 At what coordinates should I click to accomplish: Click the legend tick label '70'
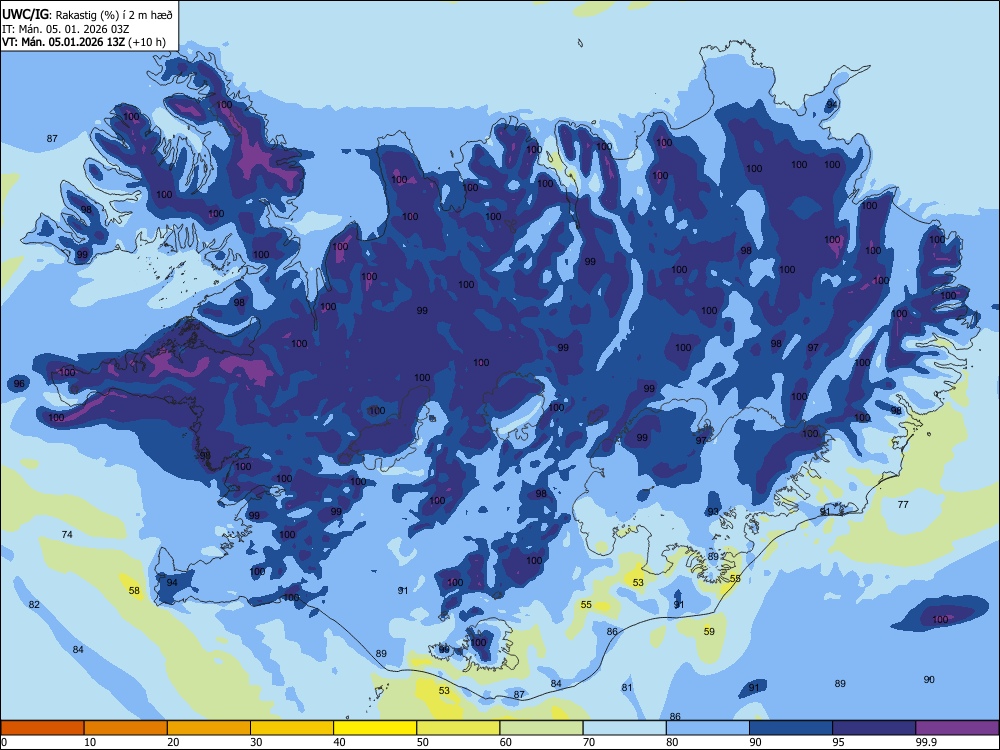click(x=589, y=742)
